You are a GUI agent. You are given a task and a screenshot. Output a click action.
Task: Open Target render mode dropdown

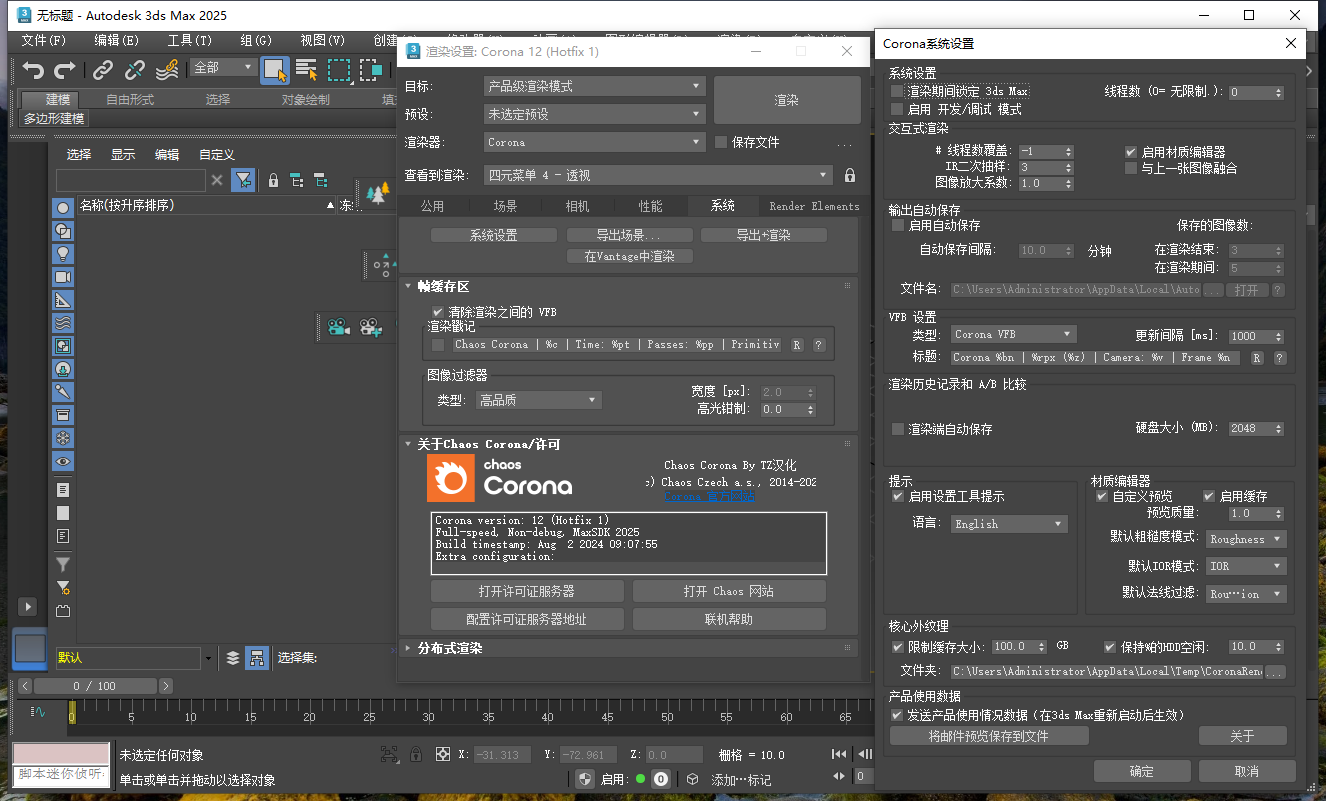click(x=594, y=86)
